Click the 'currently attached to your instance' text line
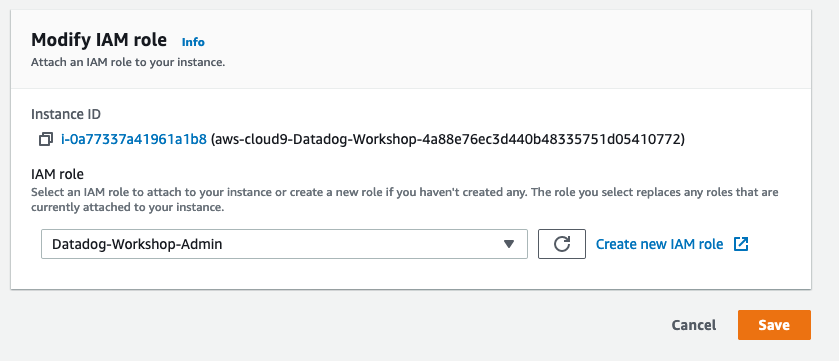The image size is (839, 361). pyautogui.click(x=127, y=208)
